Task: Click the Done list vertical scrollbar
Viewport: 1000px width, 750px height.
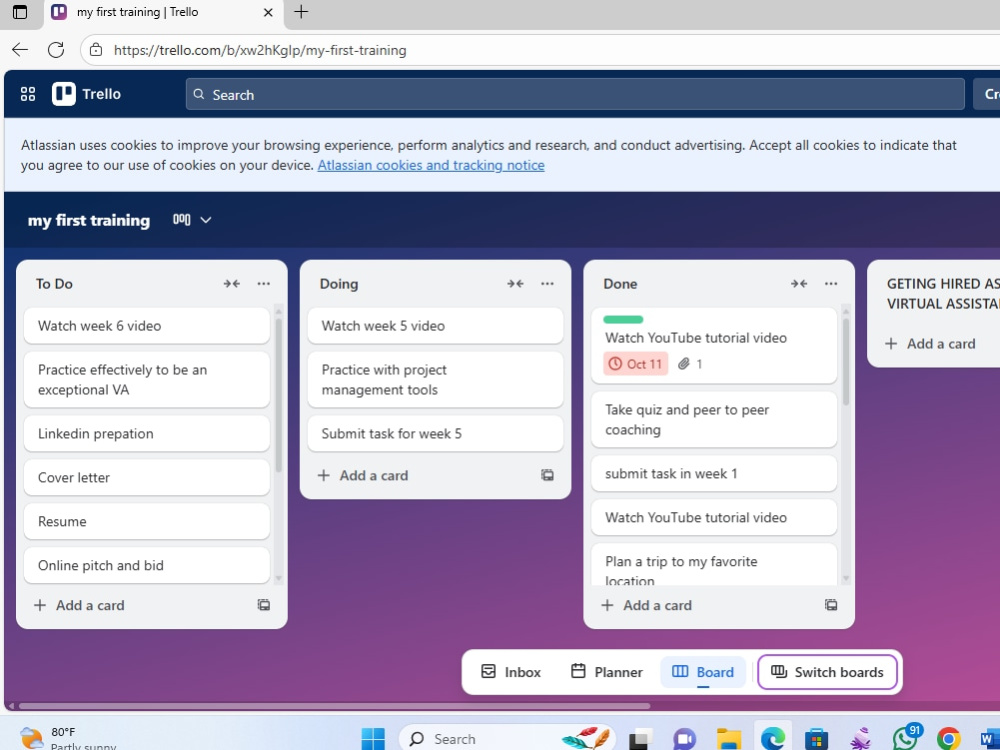Action: [846, 360]
